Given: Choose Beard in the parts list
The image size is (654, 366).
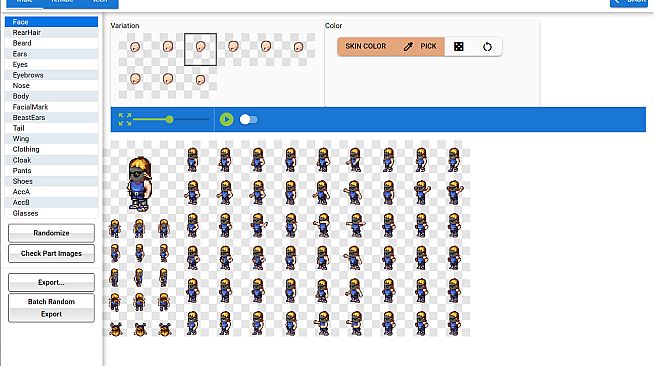Looking at the screenshot, I should 51,43.
